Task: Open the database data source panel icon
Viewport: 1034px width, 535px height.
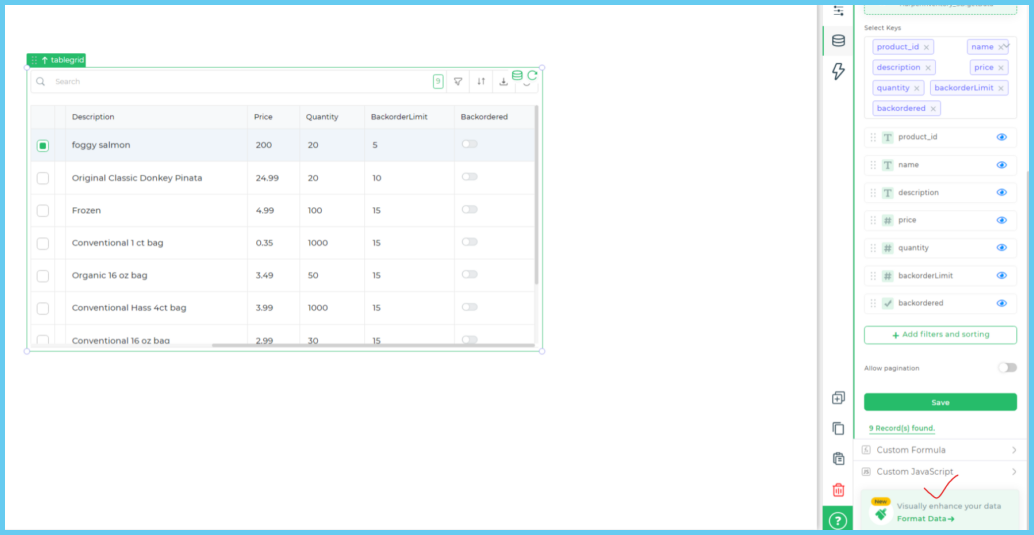Action: click(838, 41)
